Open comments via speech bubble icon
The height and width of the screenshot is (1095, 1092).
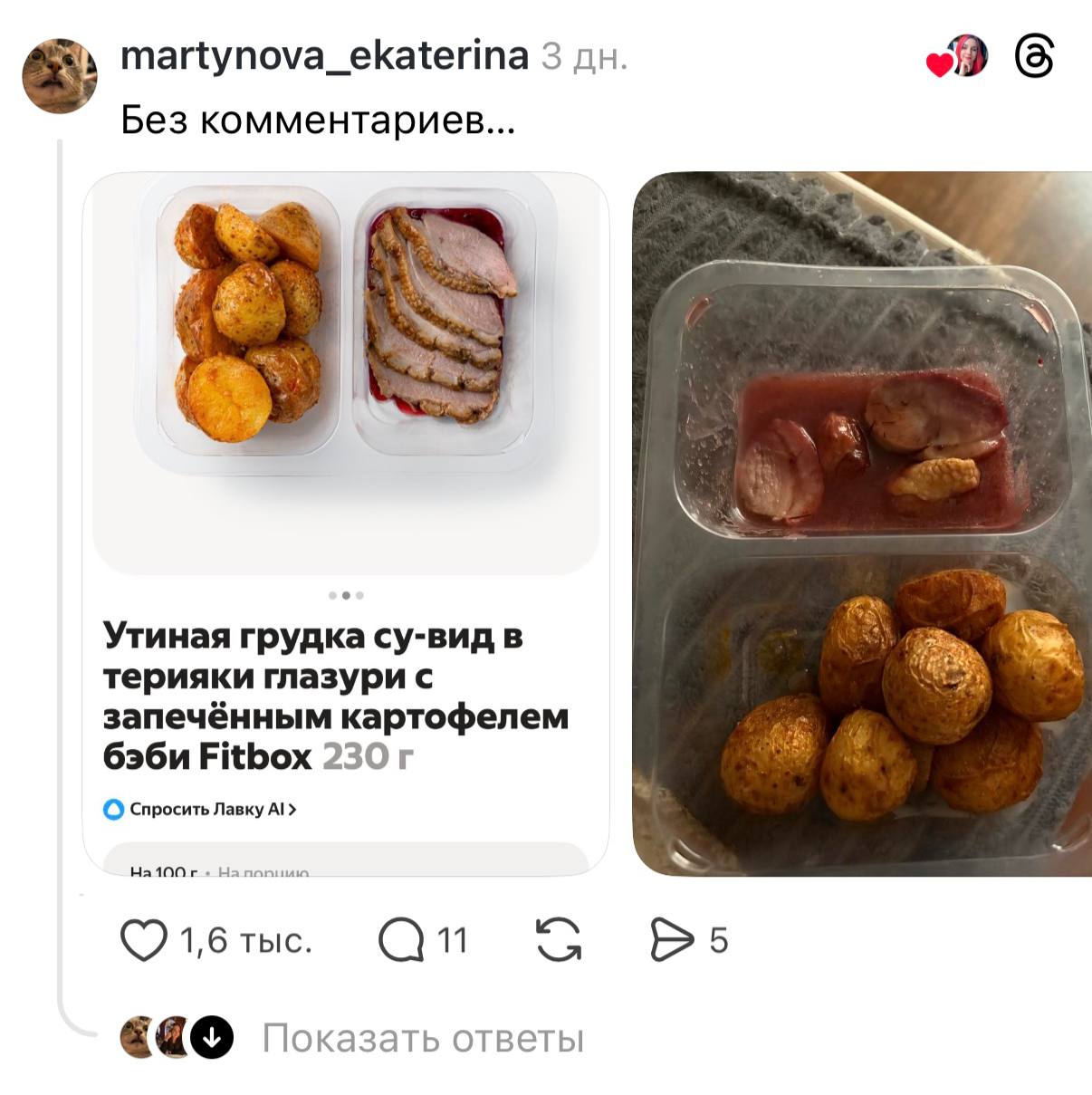(401, 940)
